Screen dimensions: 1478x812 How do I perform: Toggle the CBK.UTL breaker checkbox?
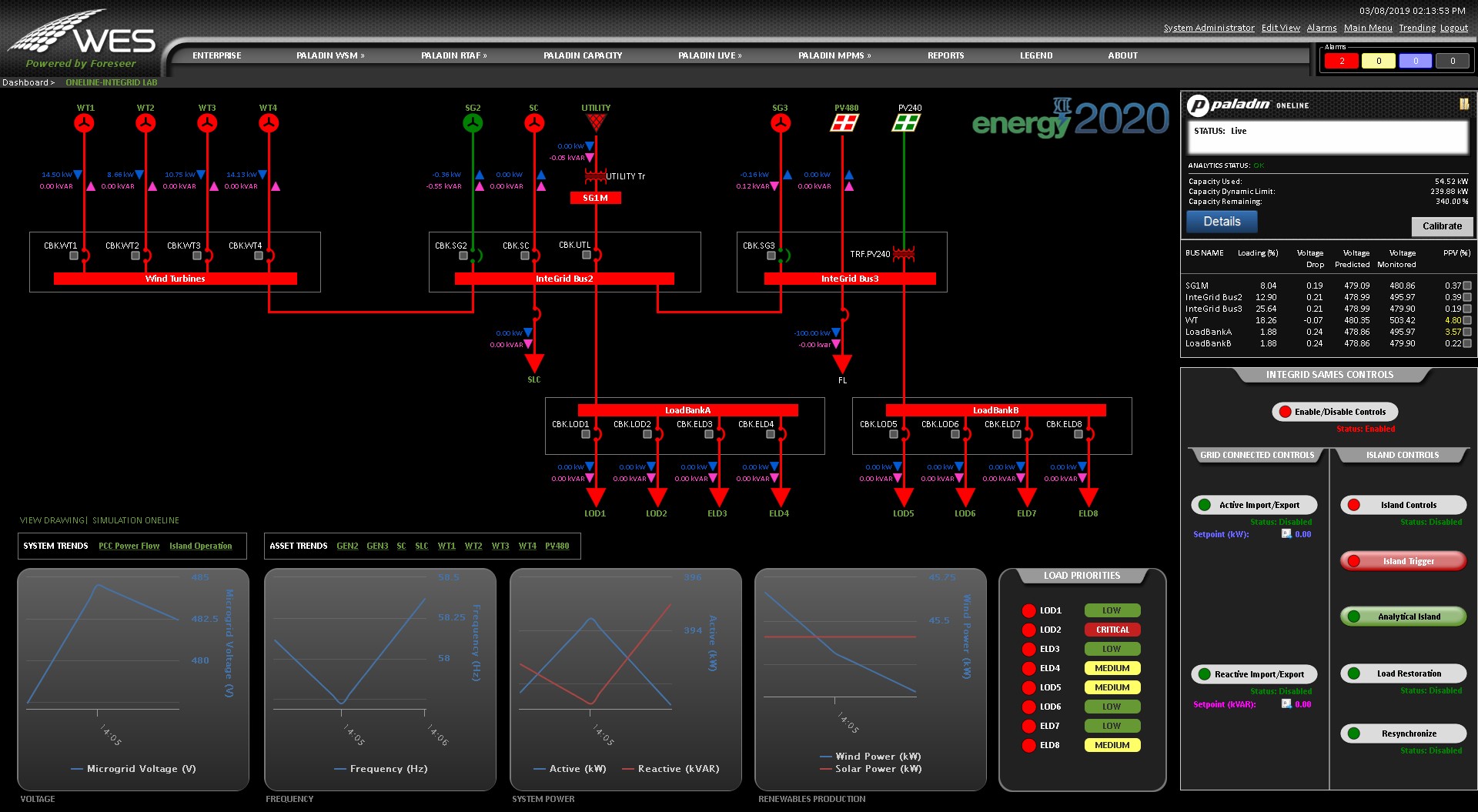587,255
